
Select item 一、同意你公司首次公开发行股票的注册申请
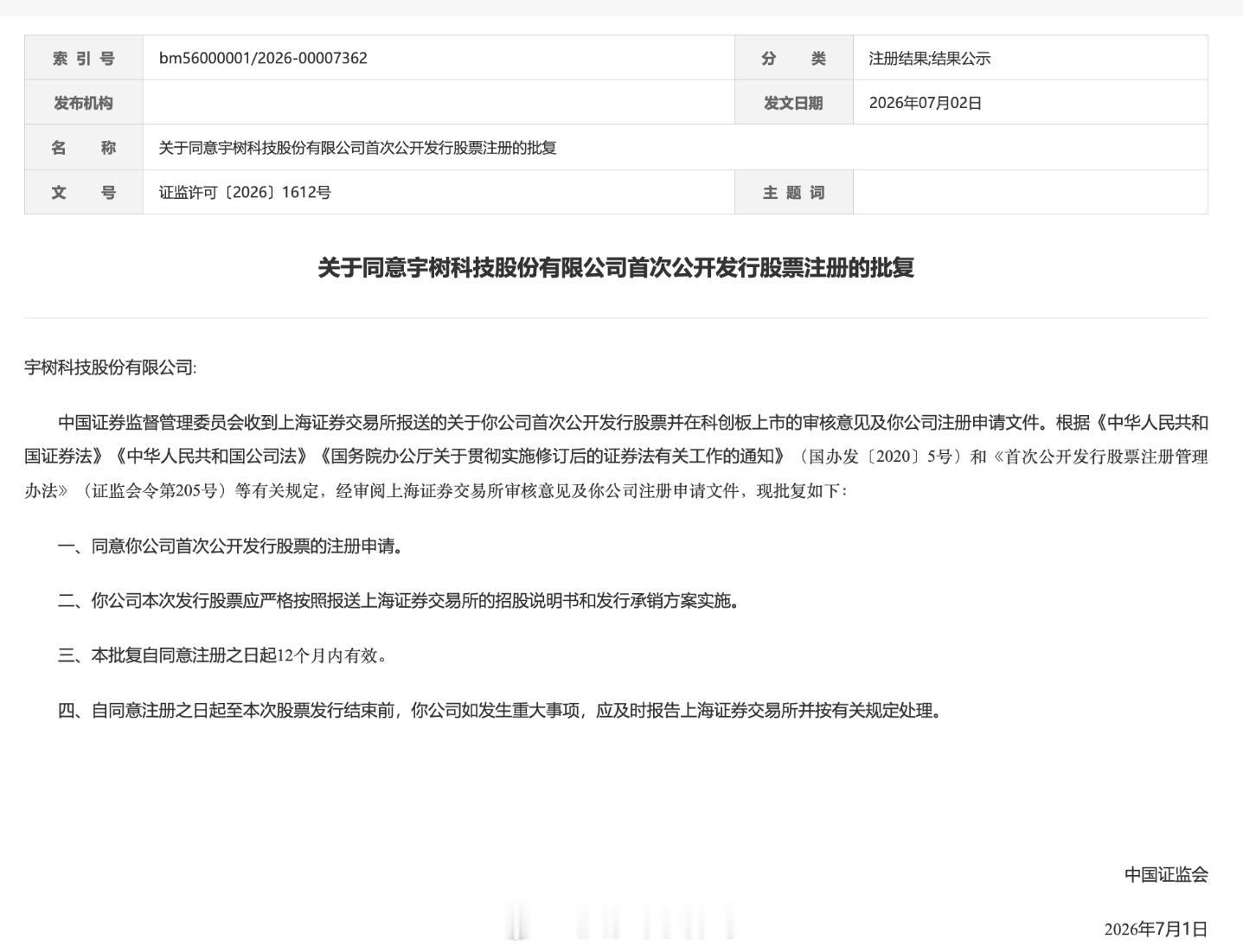pos(231,546)
